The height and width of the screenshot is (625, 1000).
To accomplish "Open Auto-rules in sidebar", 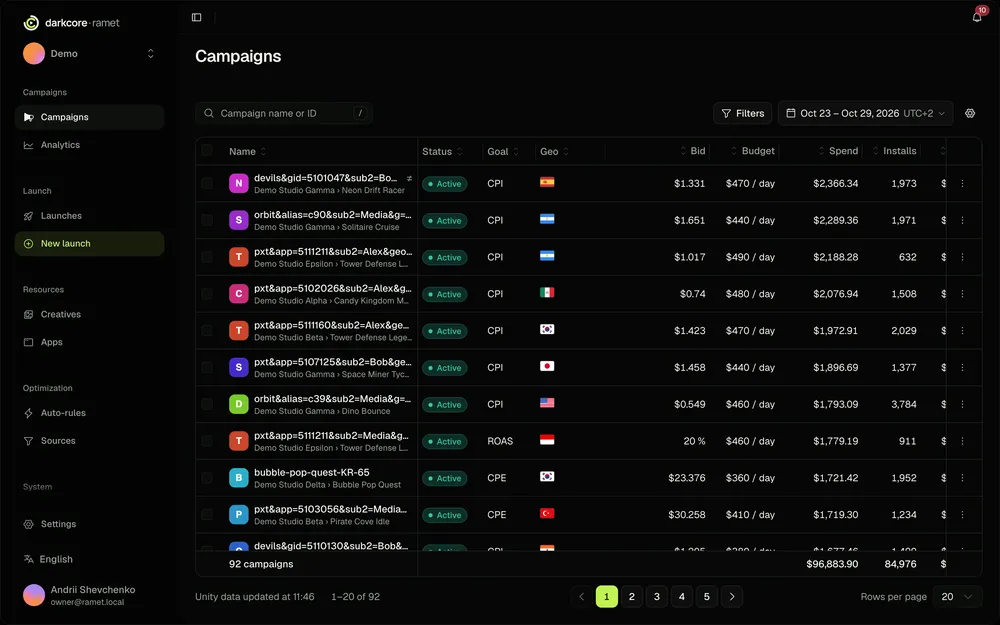I will point(89,413).
